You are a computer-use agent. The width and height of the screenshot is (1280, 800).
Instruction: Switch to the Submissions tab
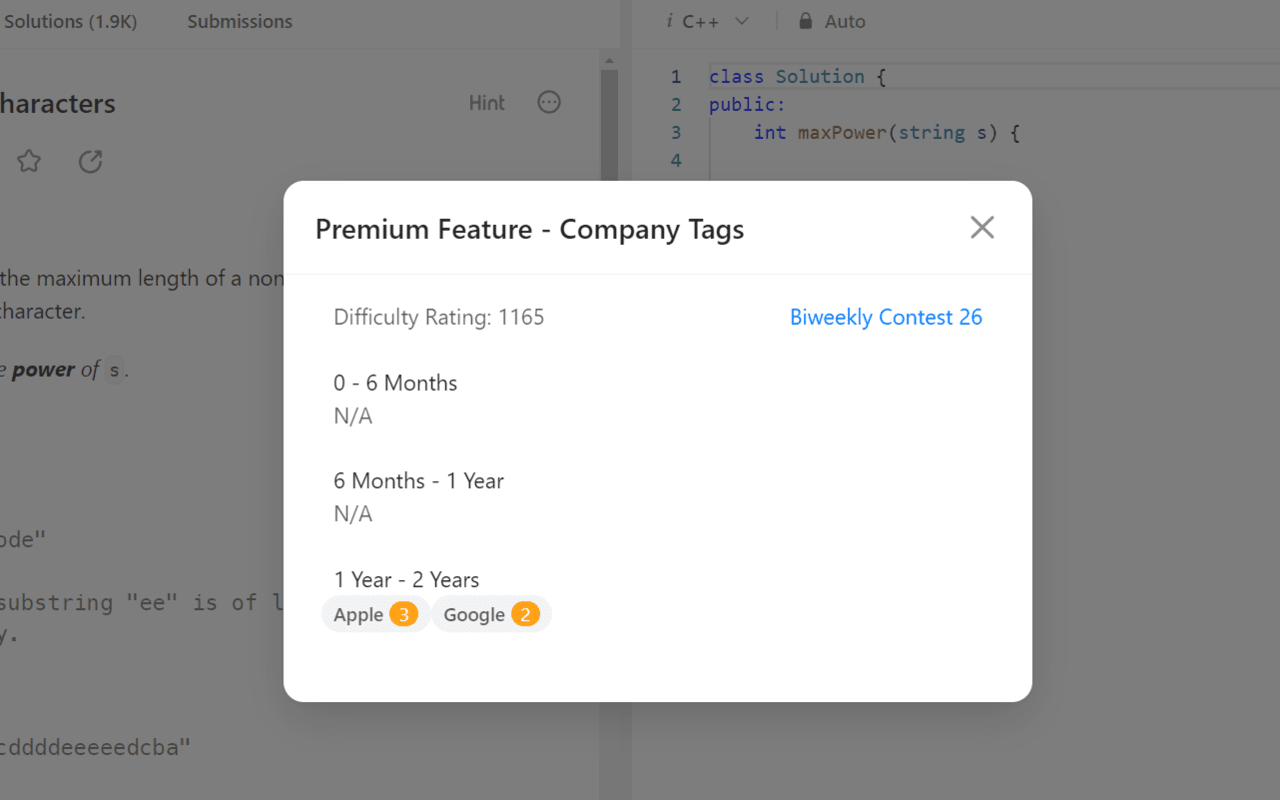[x=239, y=21]
